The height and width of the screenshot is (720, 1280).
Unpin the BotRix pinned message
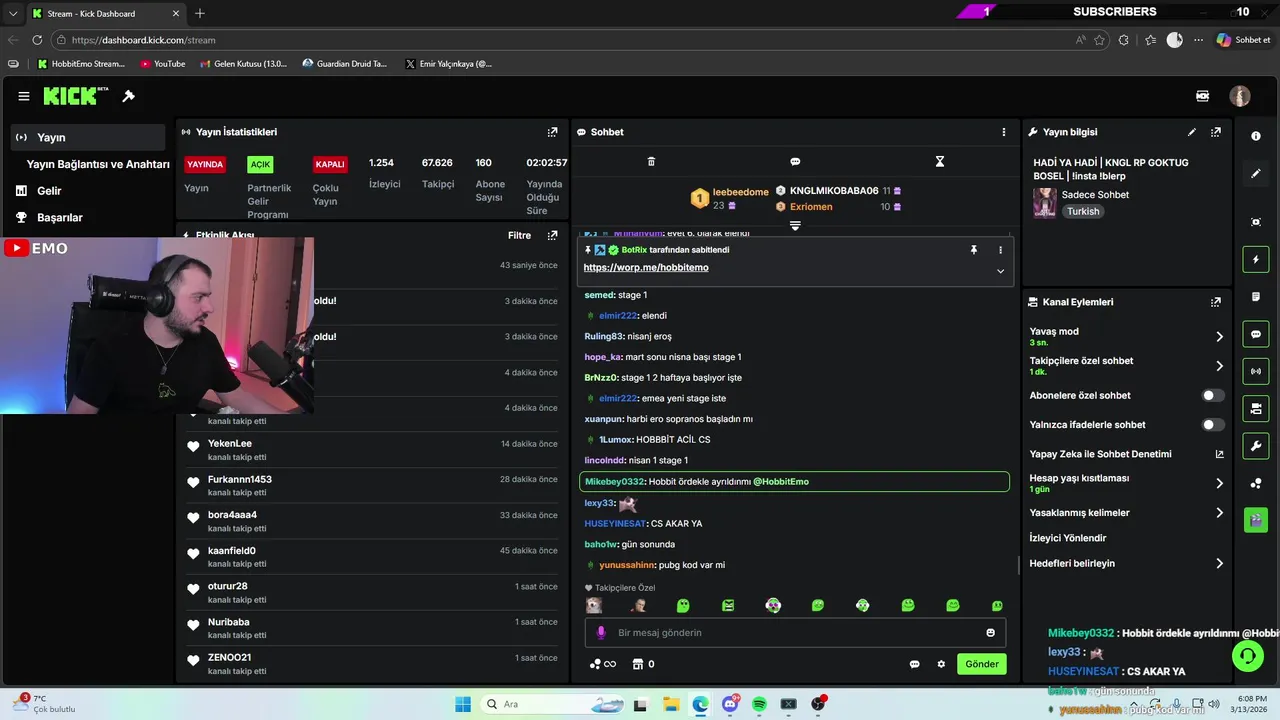tap(973, 250)
